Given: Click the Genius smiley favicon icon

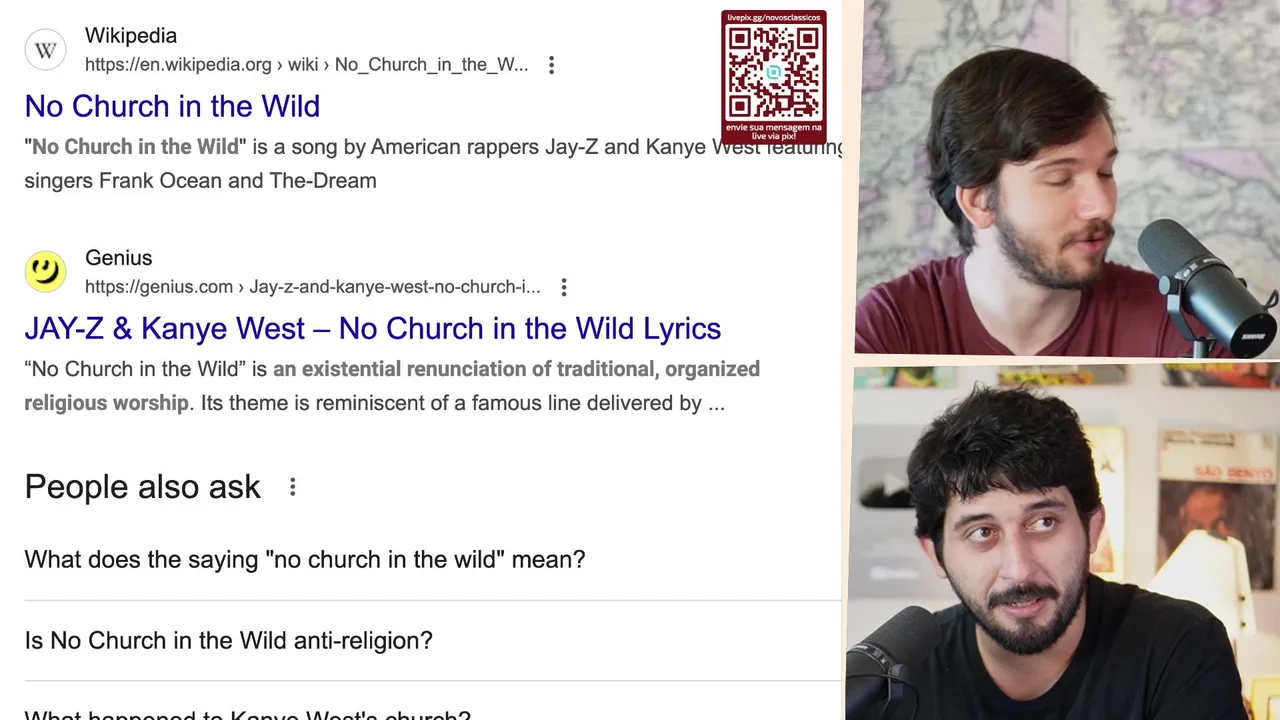Looking at the screenshot, I should coord(45,271).
